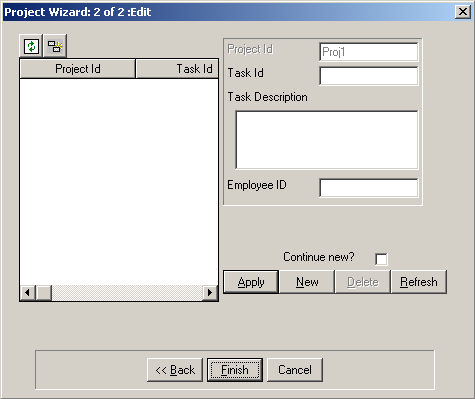This screenshot has height=399, width=475.
Task: Click the Delete button
Action: 363,282
